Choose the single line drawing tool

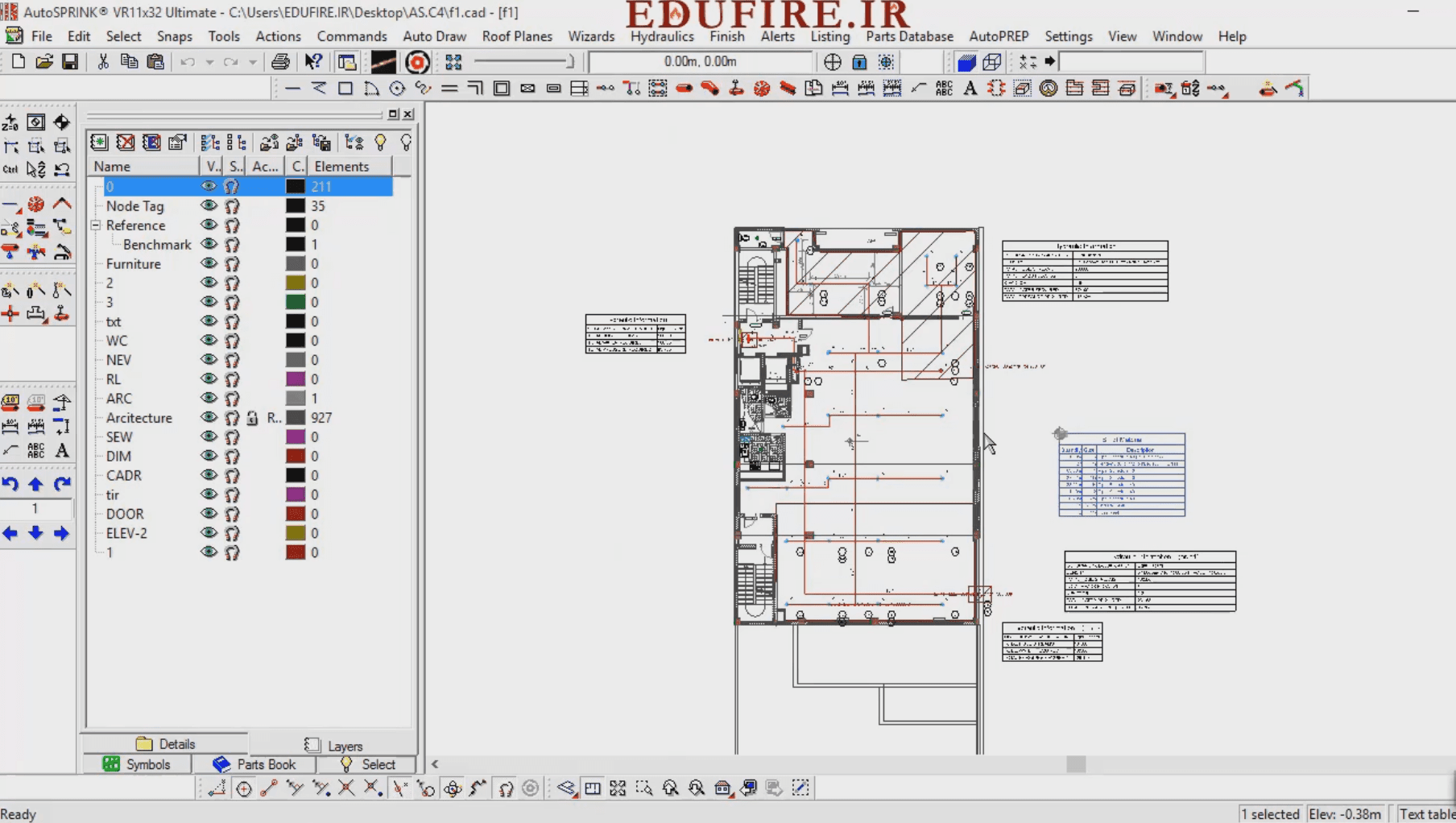293,89
